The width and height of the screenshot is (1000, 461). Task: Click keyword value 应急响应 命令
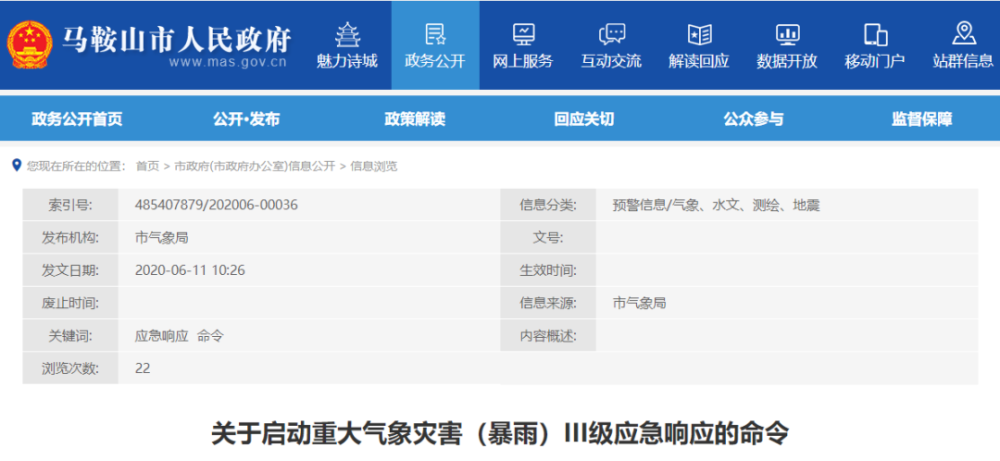tap(179, 336)
